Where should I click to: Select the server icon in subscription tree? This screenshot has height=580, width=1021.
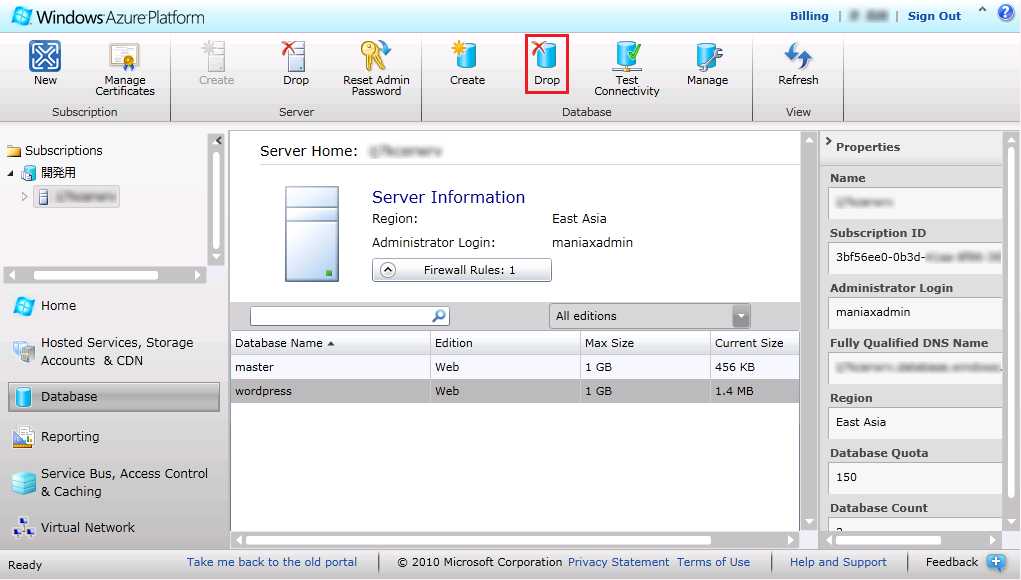[43, 197]
